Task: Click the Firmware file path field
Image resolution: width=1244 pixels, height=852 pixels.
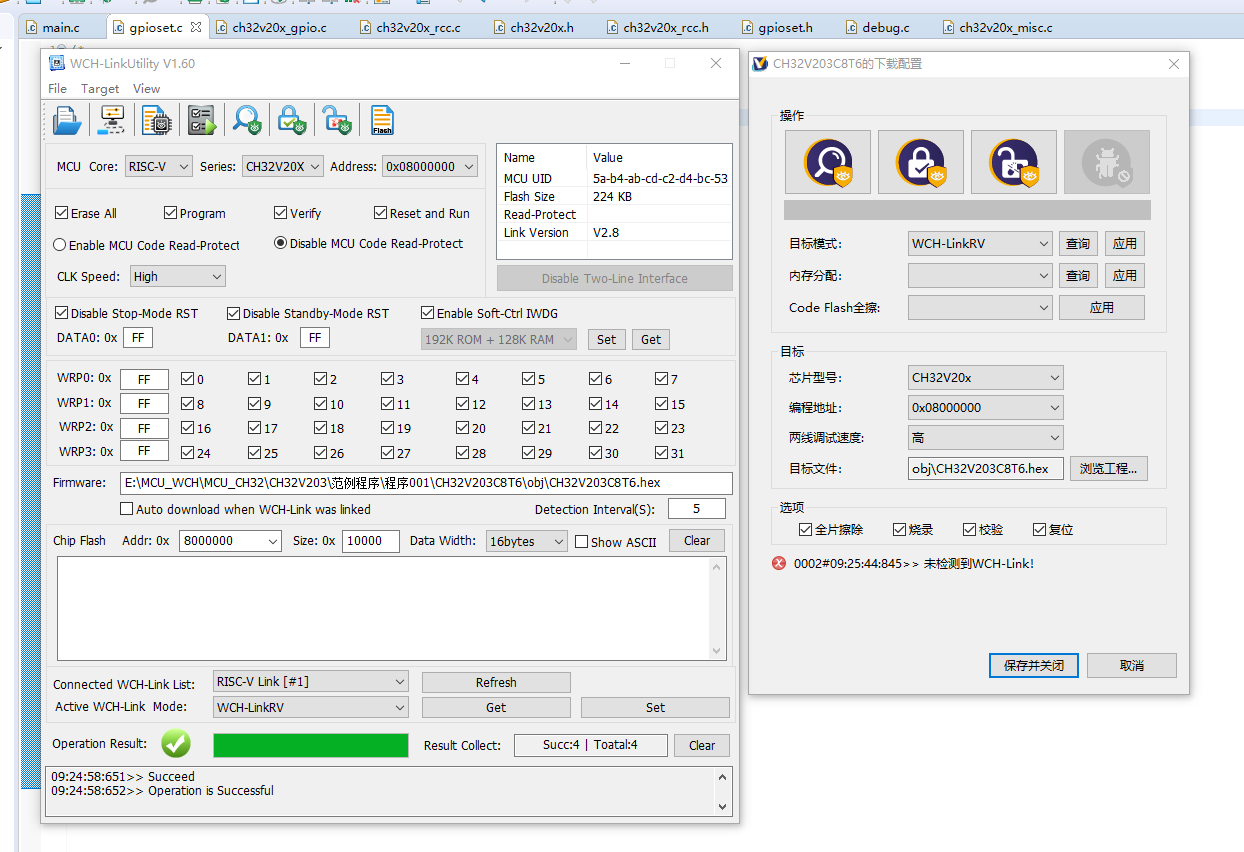Action: click(425, 483)
